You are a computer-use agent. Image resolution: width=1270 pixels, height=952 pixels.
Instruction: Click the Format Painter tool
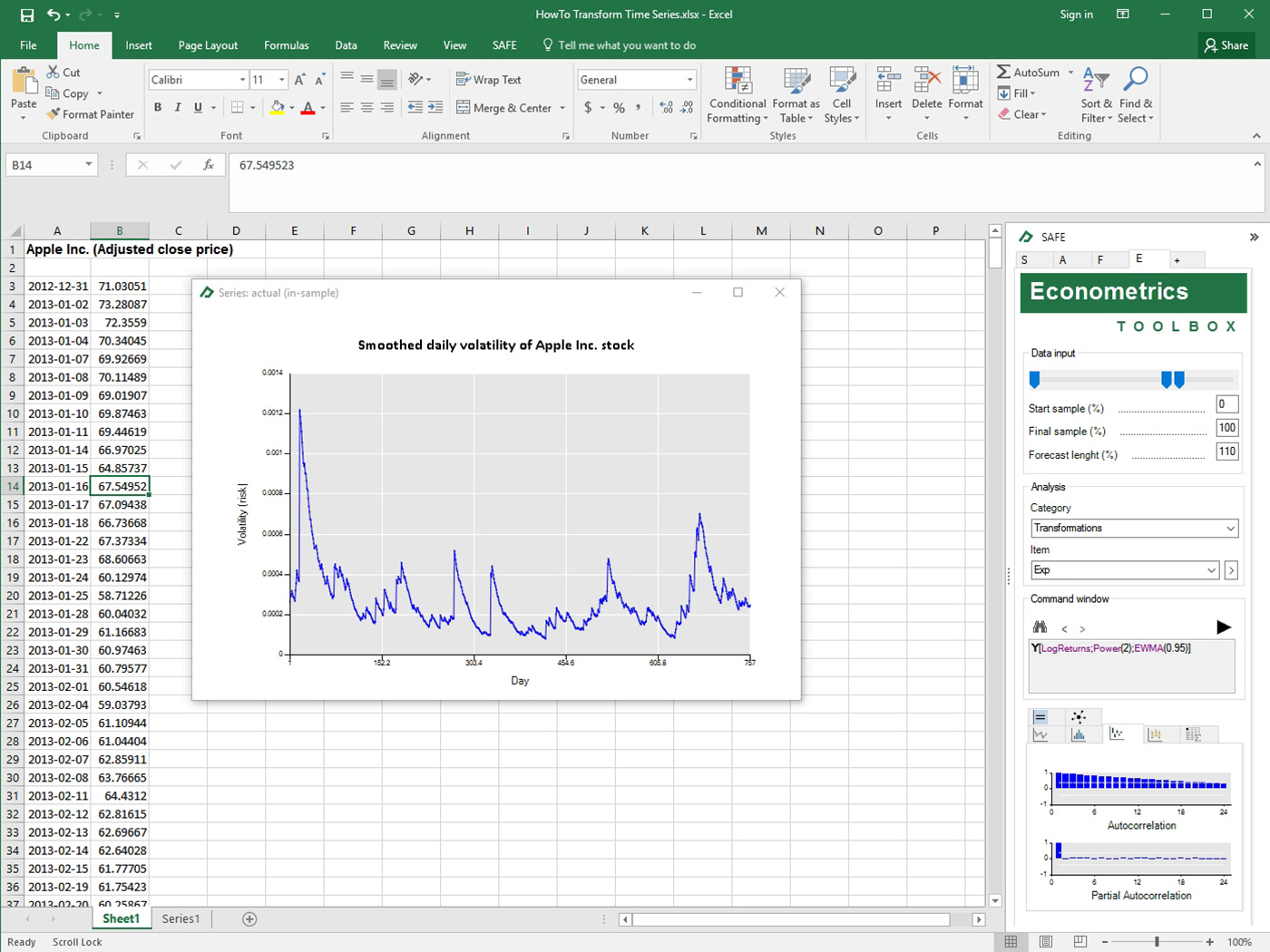[x=91, y=114]
